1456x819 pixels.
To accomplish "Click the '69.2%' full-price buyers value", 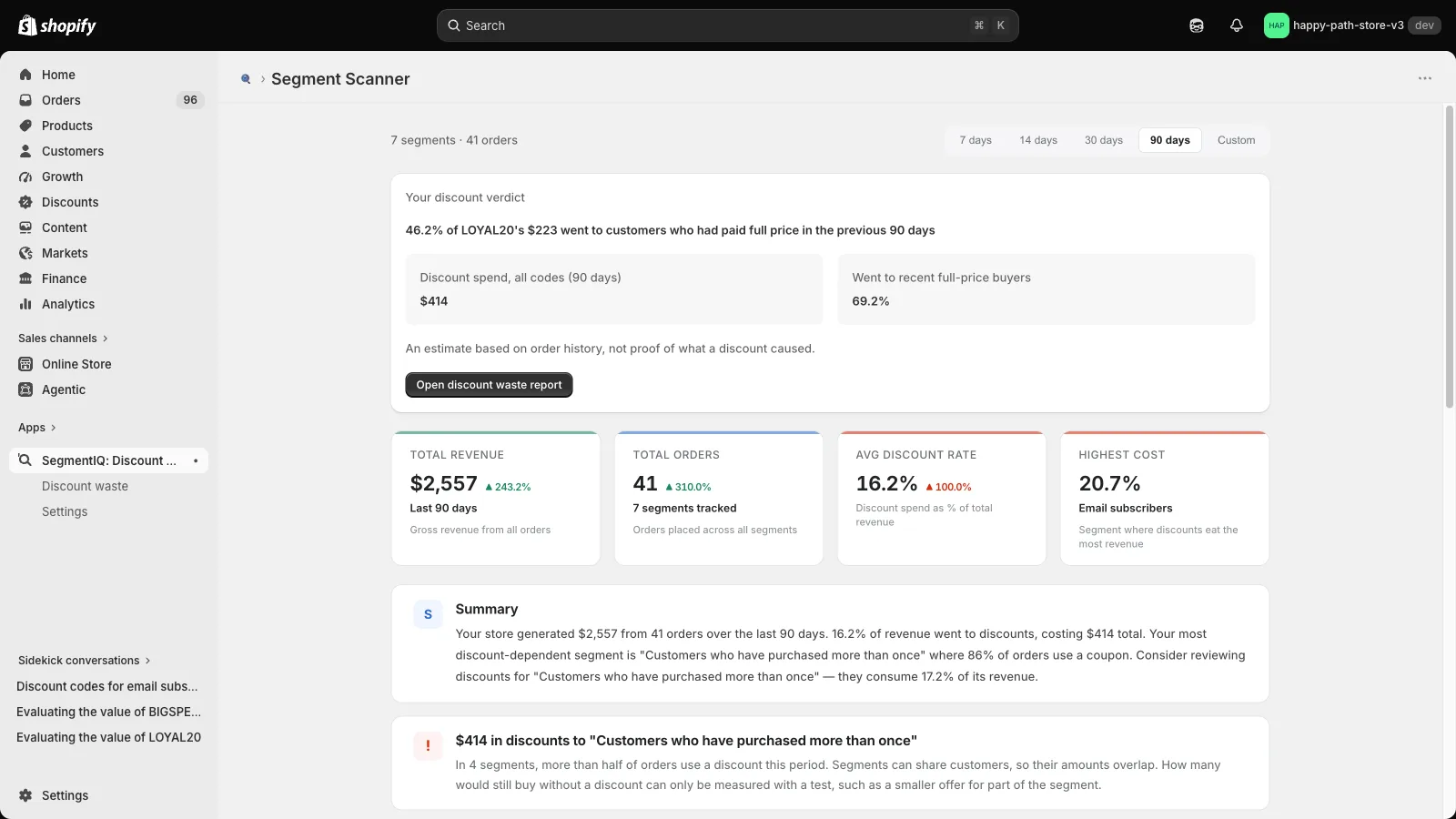I will (871, 301).
